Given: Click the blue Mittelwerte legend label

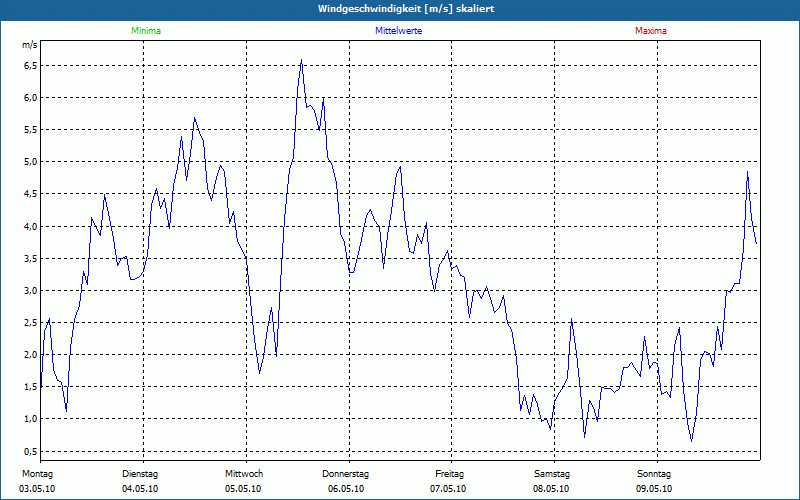Looking at the screenshot, I should 398,31.
